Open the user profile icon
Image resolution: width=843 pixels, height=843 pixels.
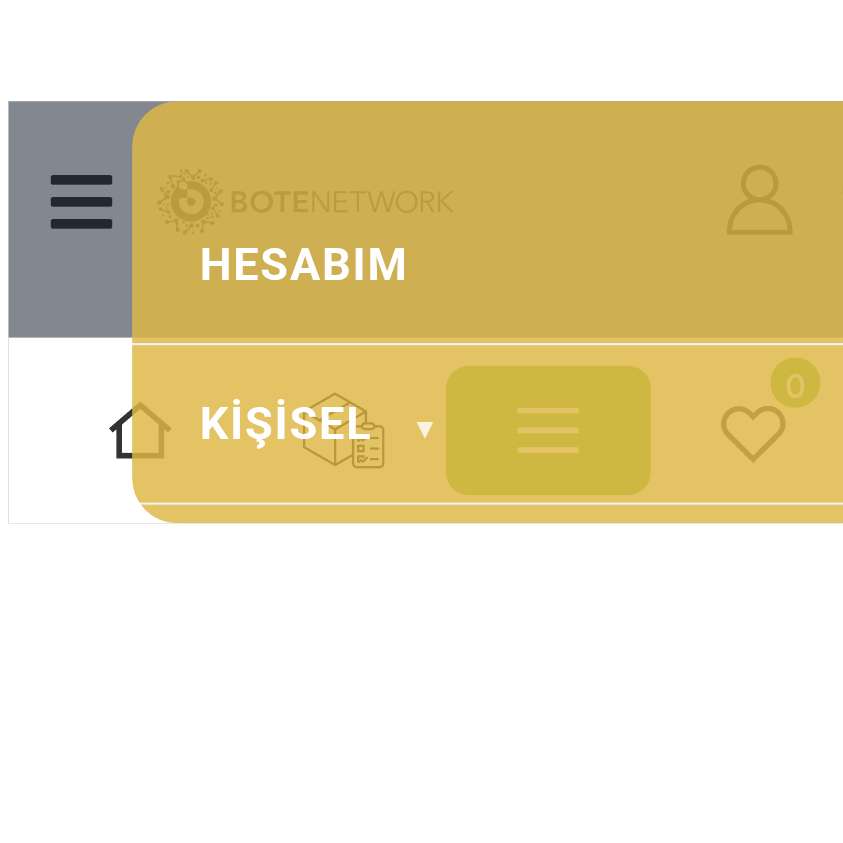click(759, 200)
